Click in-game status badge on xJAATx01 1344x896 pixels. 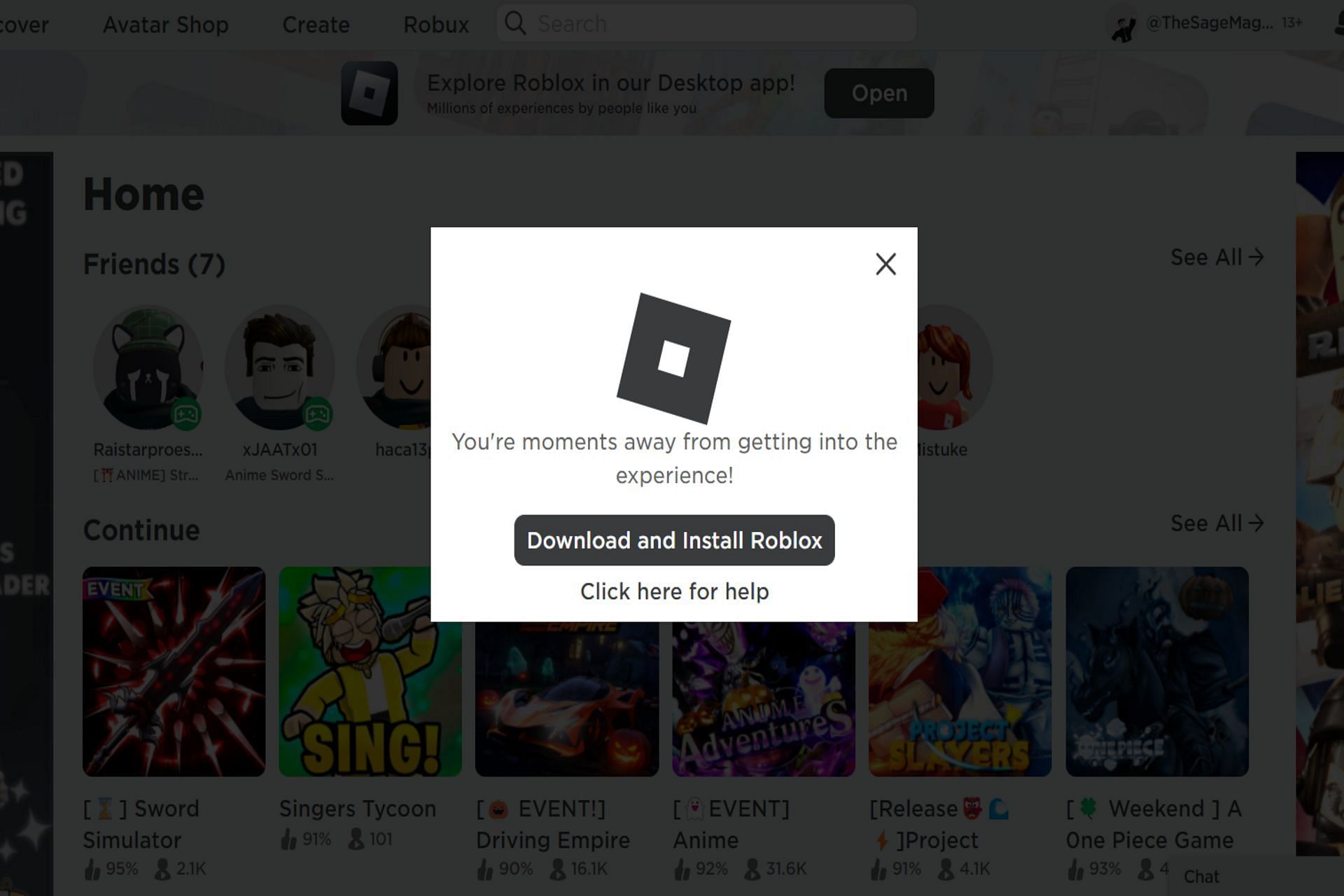coord(317,414)
